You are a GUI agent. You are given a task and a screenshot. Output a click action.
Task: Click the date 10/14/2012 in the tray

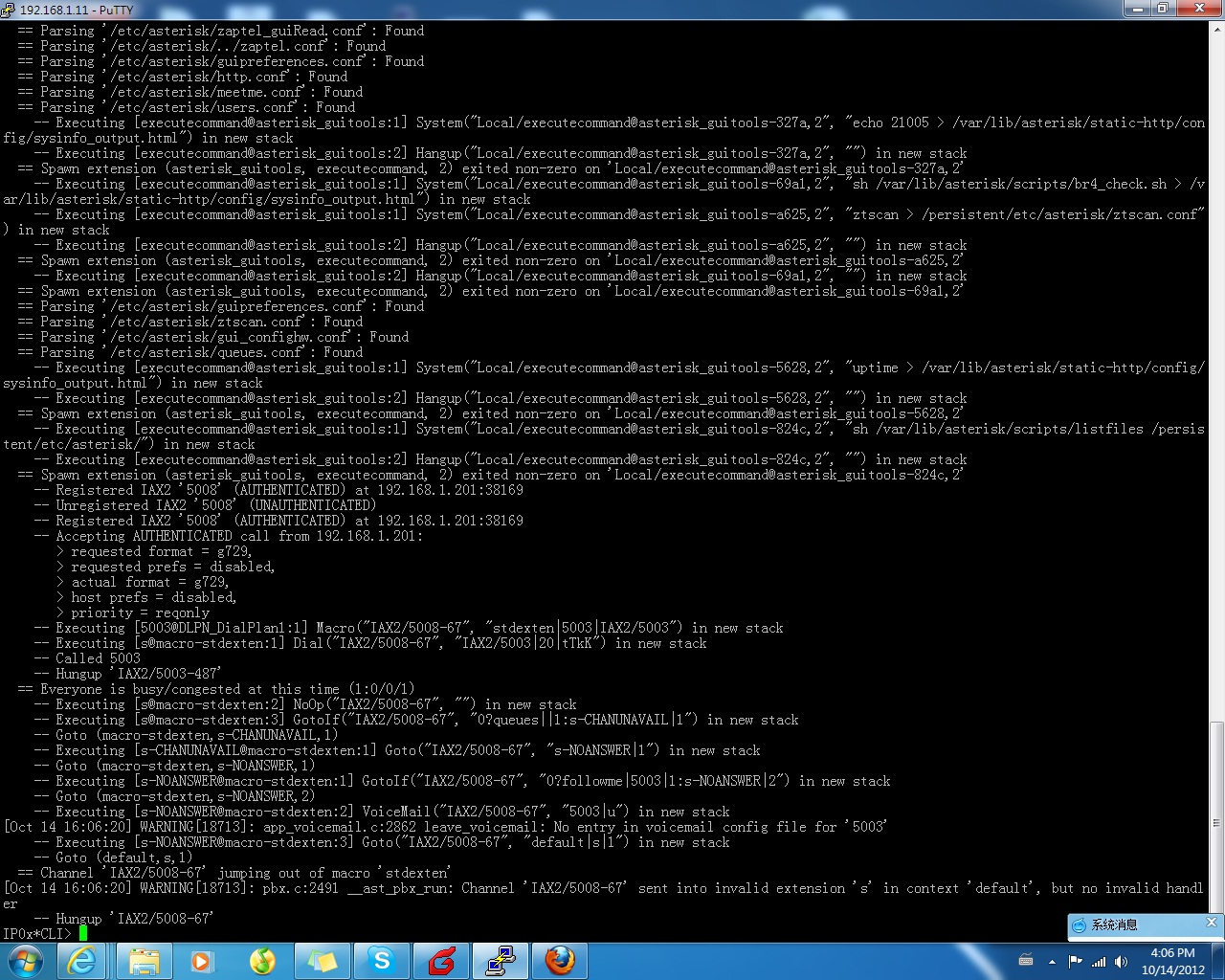[x=1172, y=969]
